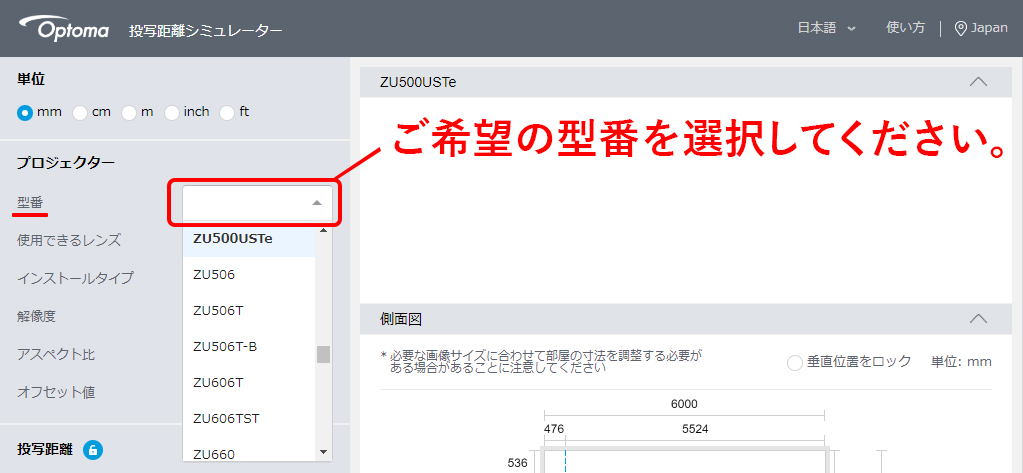The height and width of the screenshot is (473, 1023).
Task: Click the location pin icon next to Japan
Action: pyautogui.click(x=961, y=28)
